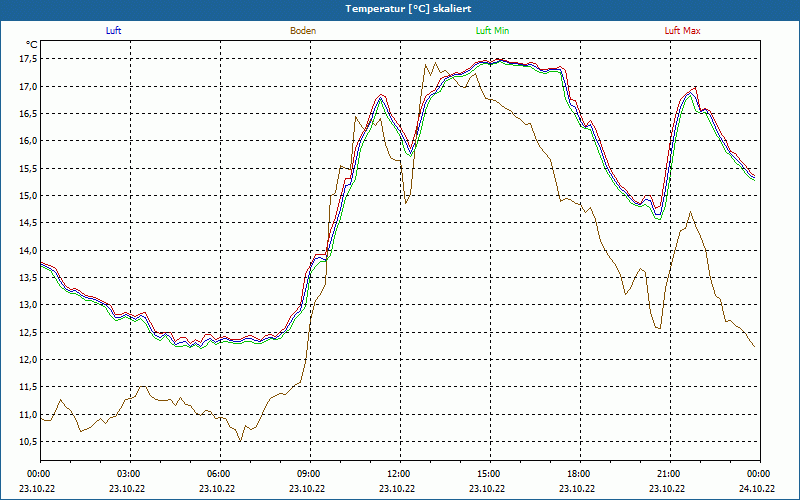Screen dimensions: 800x500
Task: Select the red 'Luft Max' legend label
Action: click(682, 31)
